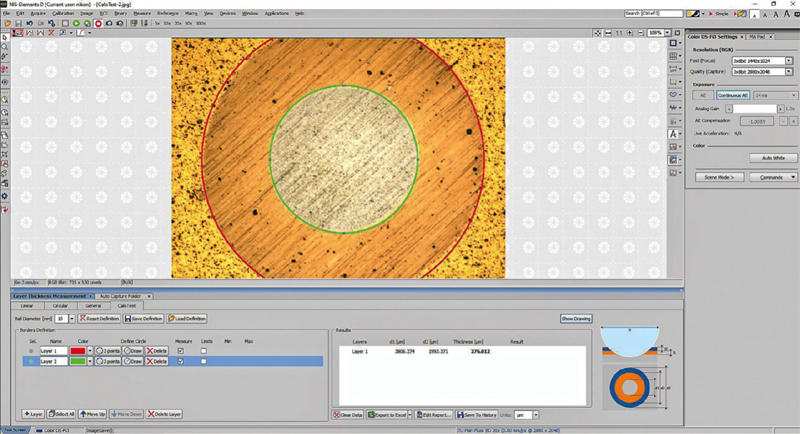Viewport: 800px width, 434px height.
Task: Toggle the Measure checkbox for Layer 2
Action: pyautogui.click(x=180, y=361)
